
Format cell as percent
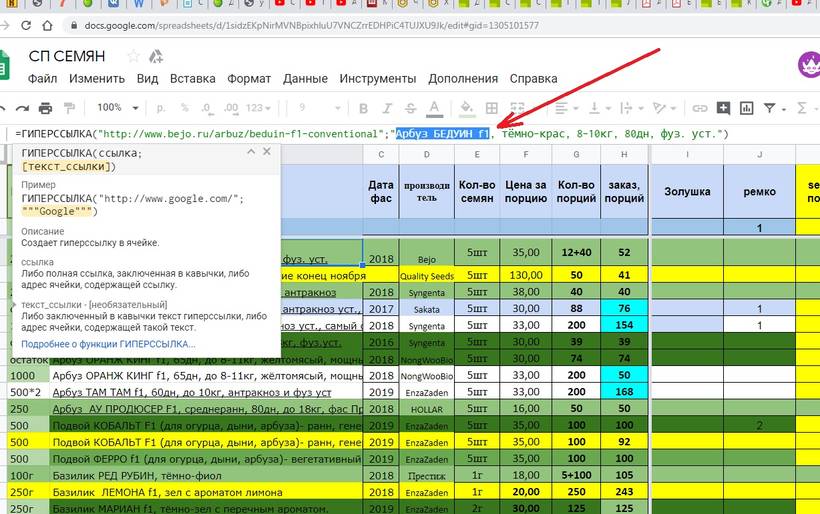pos(185,108)
